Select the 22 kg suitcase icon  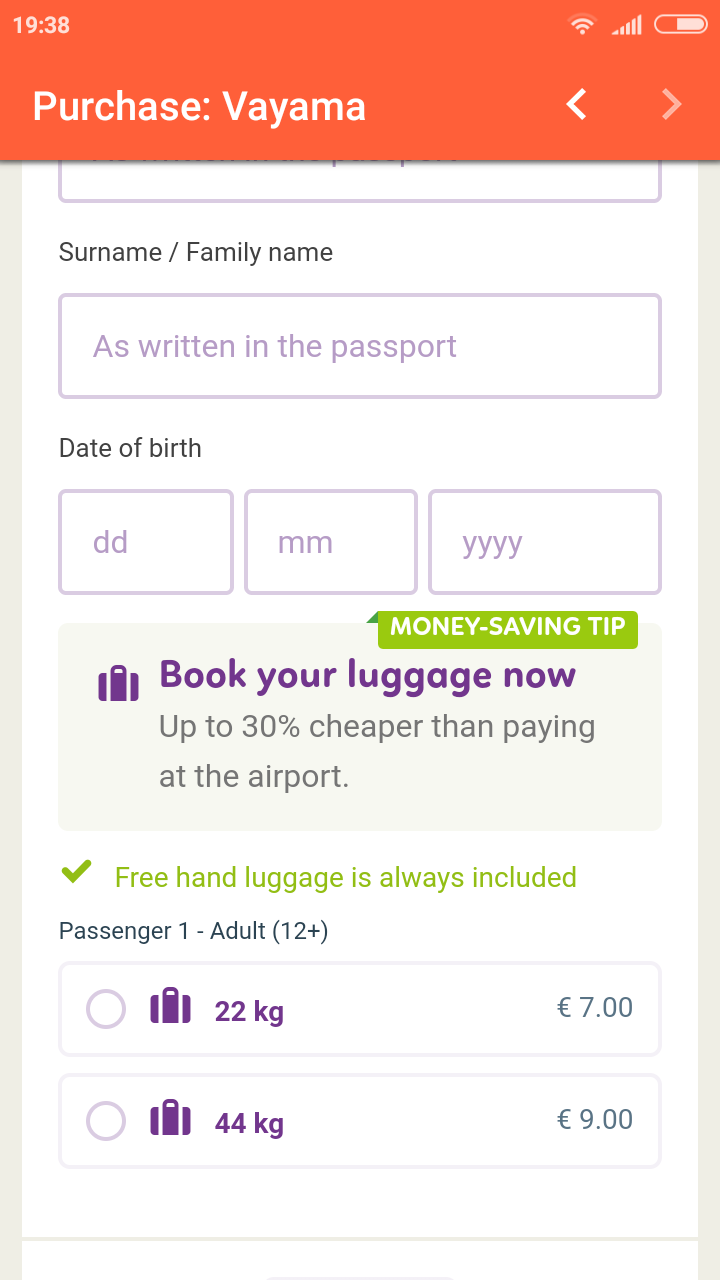click(170, 1008)
